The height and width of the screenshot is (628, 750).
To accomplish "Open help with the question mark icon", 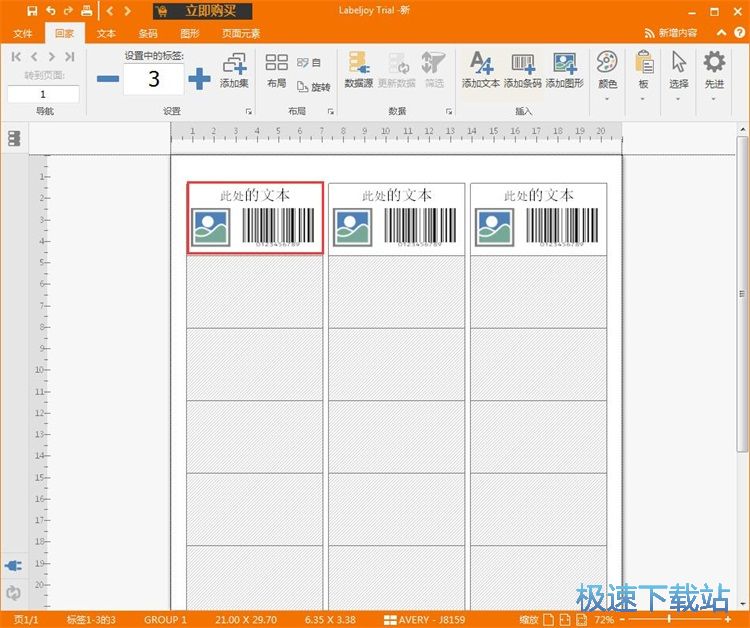I will click(x=739, y=33).
